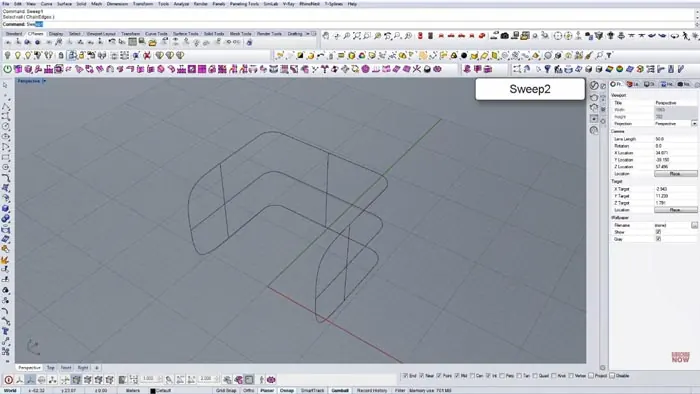Image resolution: width=700 pixels, height=394 pixels.
Task: Select the arrow pointer tool in left sidebar
Action: [x=5, y=85]
